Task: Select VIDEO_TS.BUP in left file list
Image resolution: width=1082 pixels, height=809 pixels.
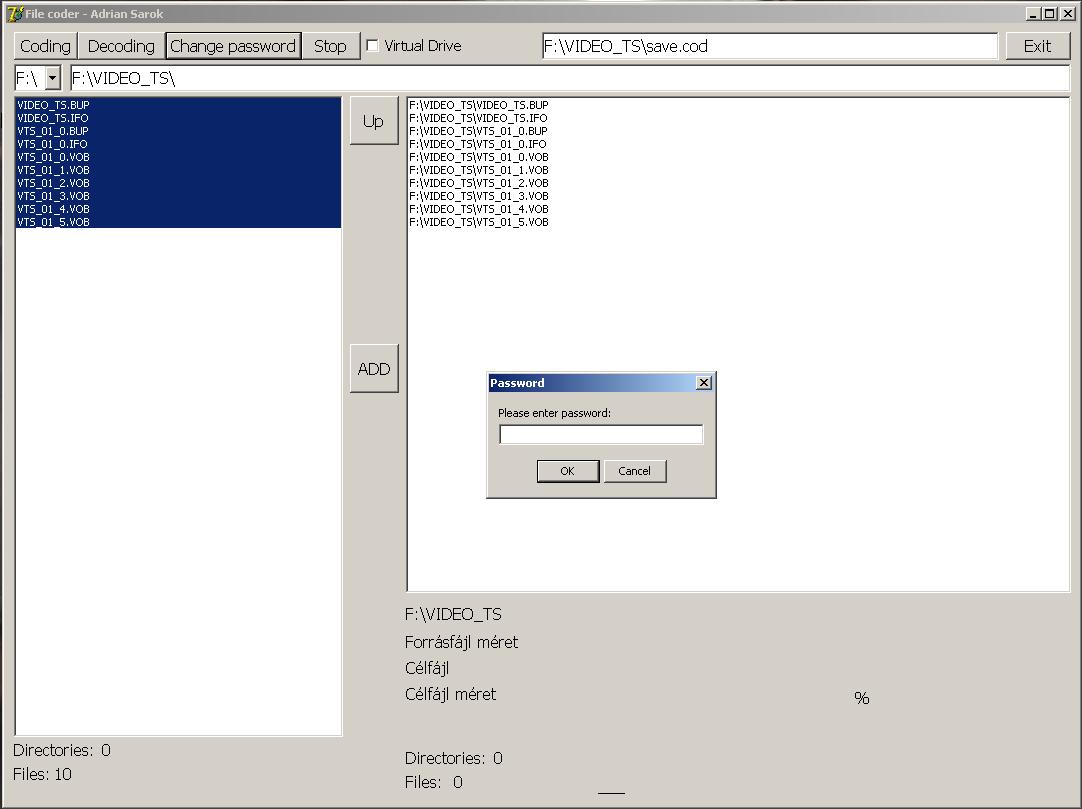Action: (178, 105)
